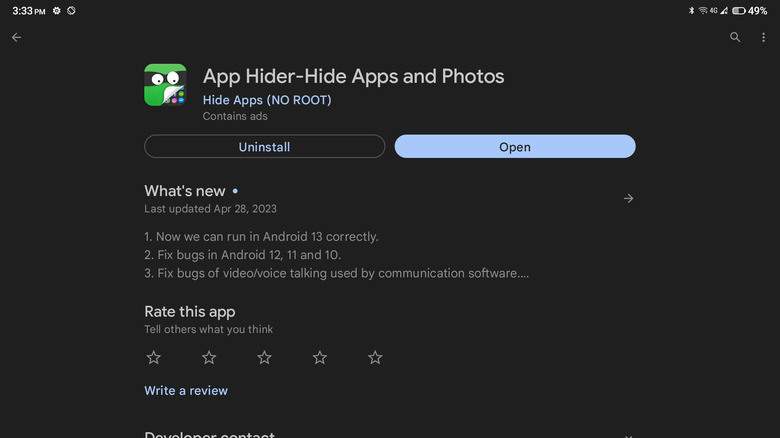Open the three-dot more options menu
This screenshot has height=438, width=780.
763,37
